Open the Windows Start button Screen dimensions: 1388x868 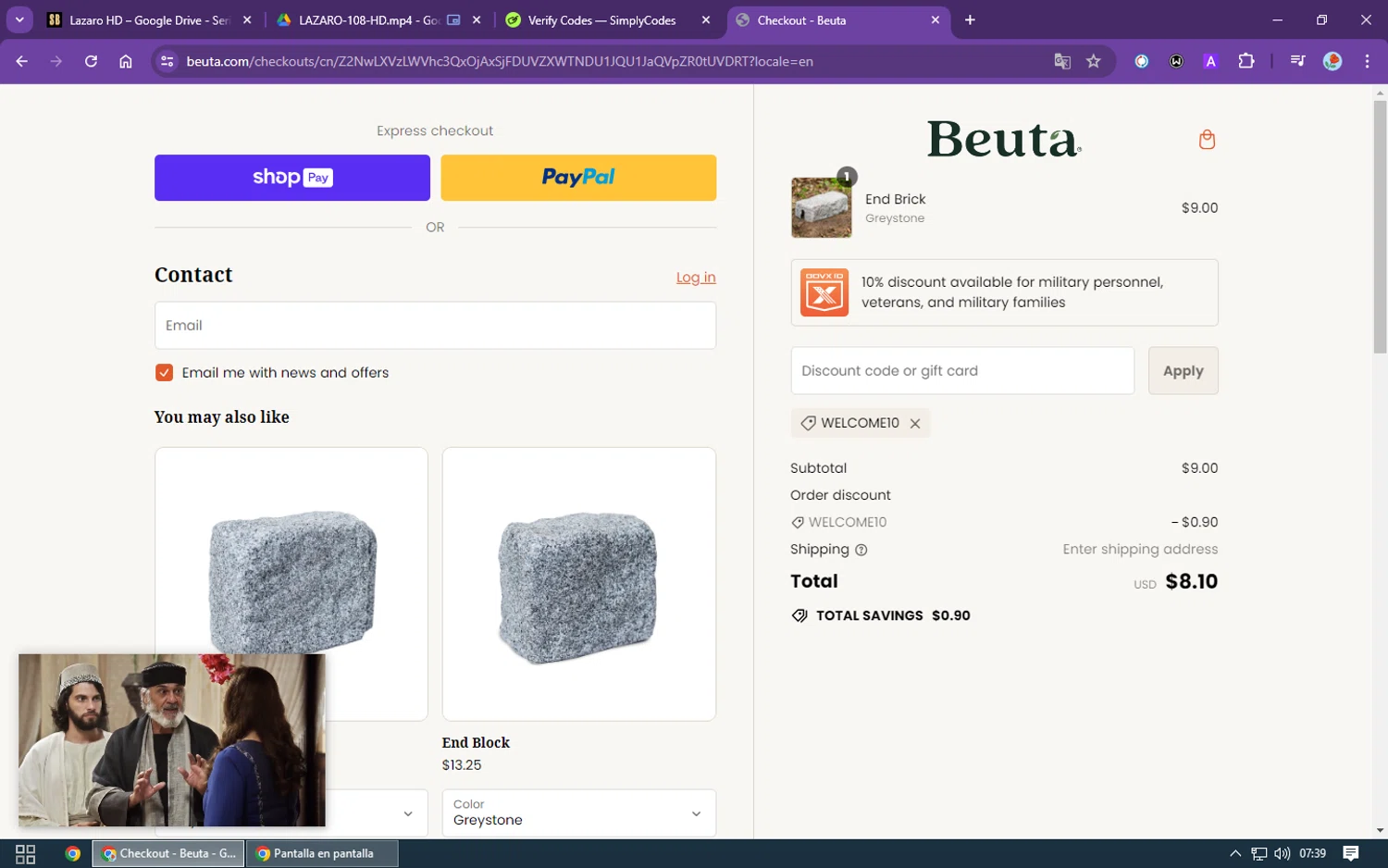(25, 854)
